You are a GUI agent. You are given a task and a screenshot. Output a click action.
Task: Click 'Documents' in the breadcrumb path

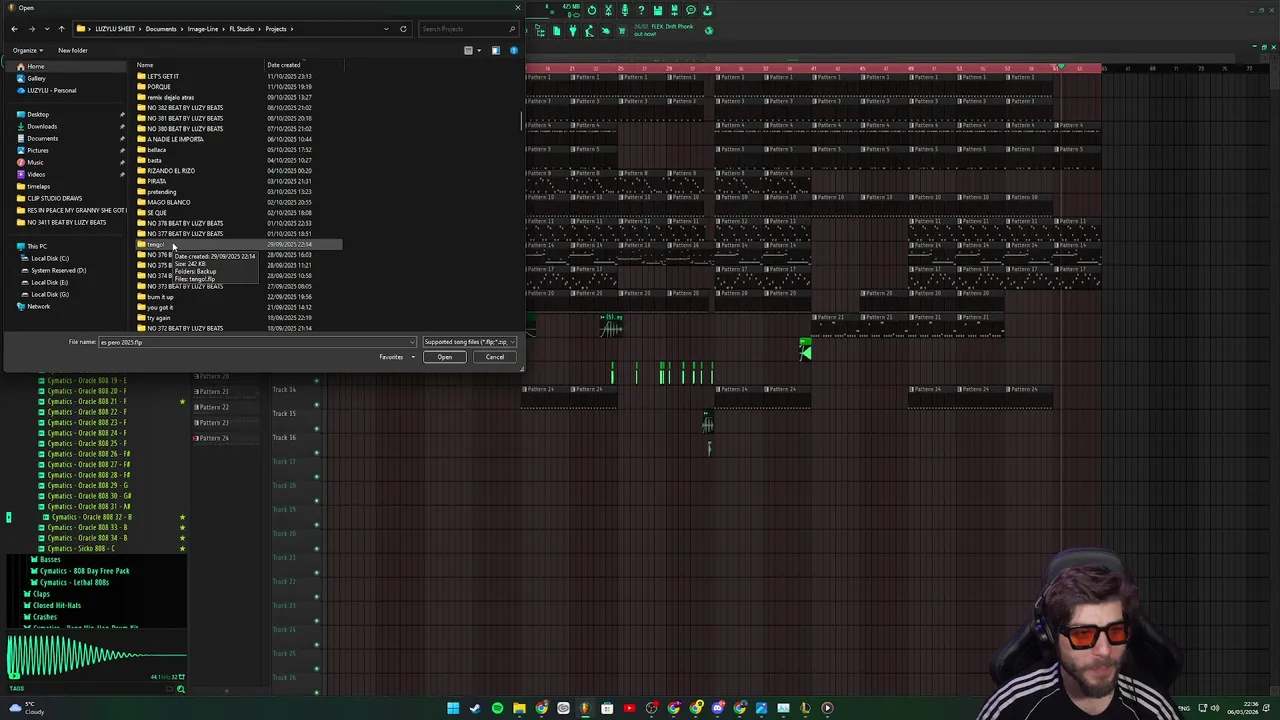click(x=161, y=29)
